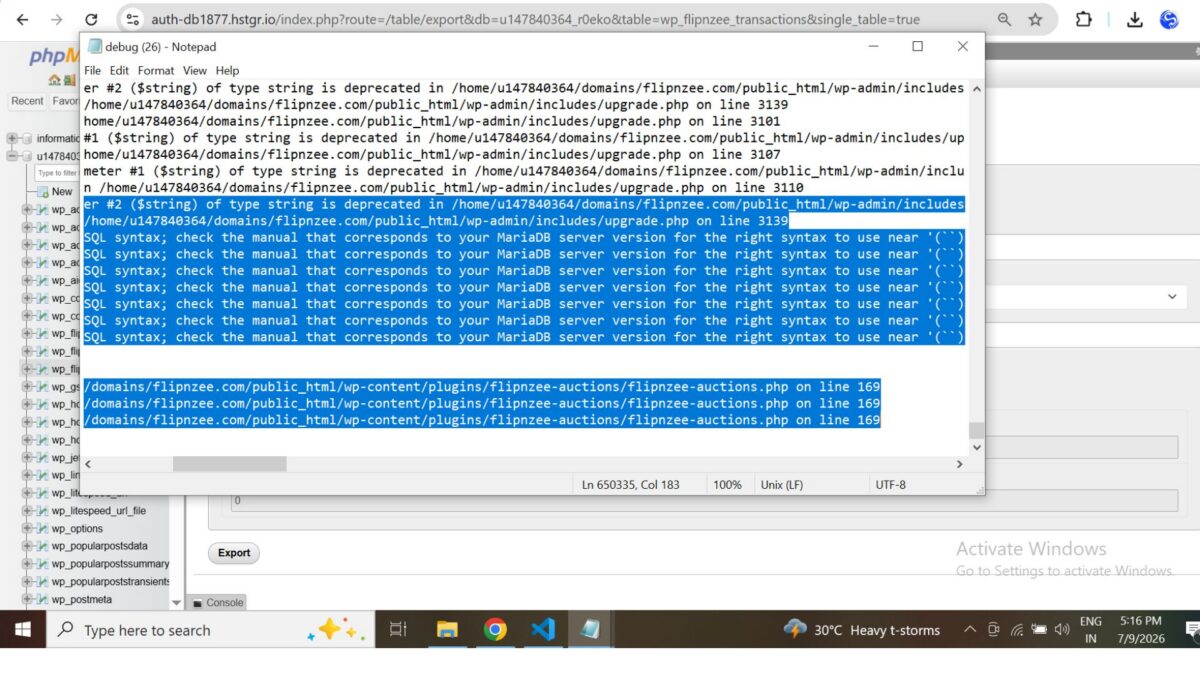Click the wp_postmeta table icon
The height and width of the screenshot is (675, 1200).
click(x=42, y=600)
